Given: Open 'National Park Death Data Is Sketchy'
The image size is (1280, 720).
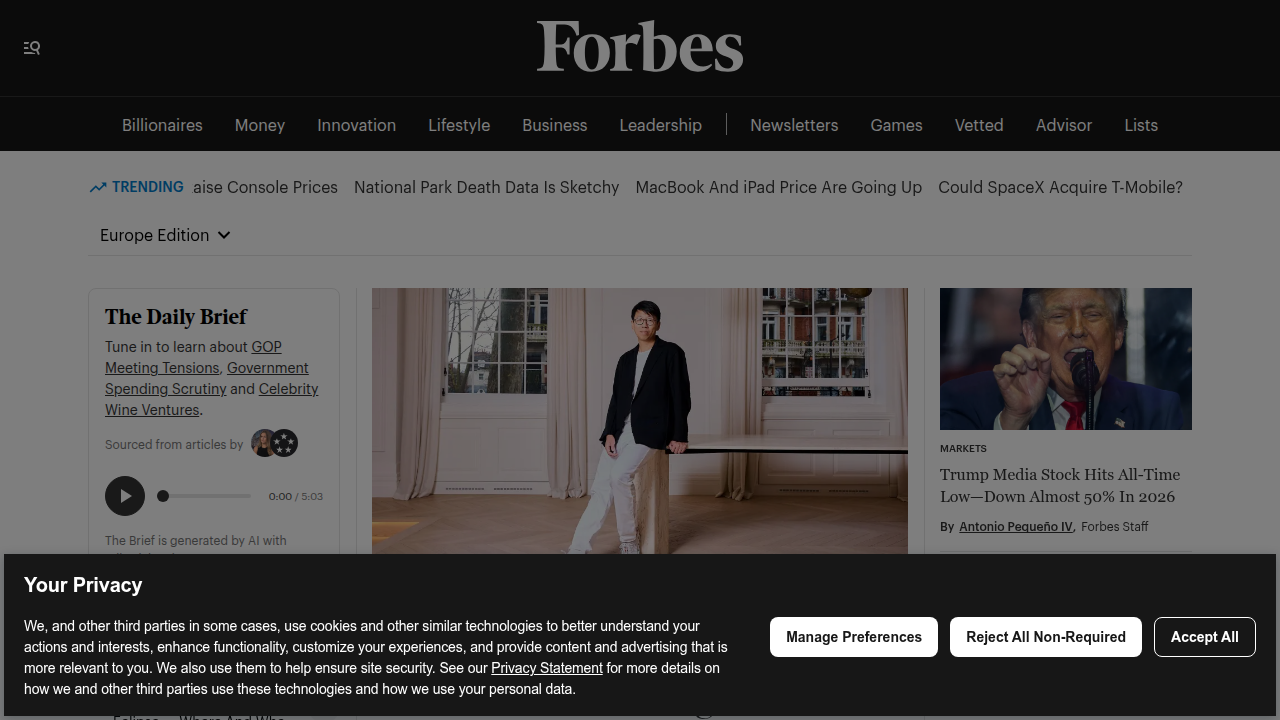Looking at the screenshot, I should [x=487, y=187].
